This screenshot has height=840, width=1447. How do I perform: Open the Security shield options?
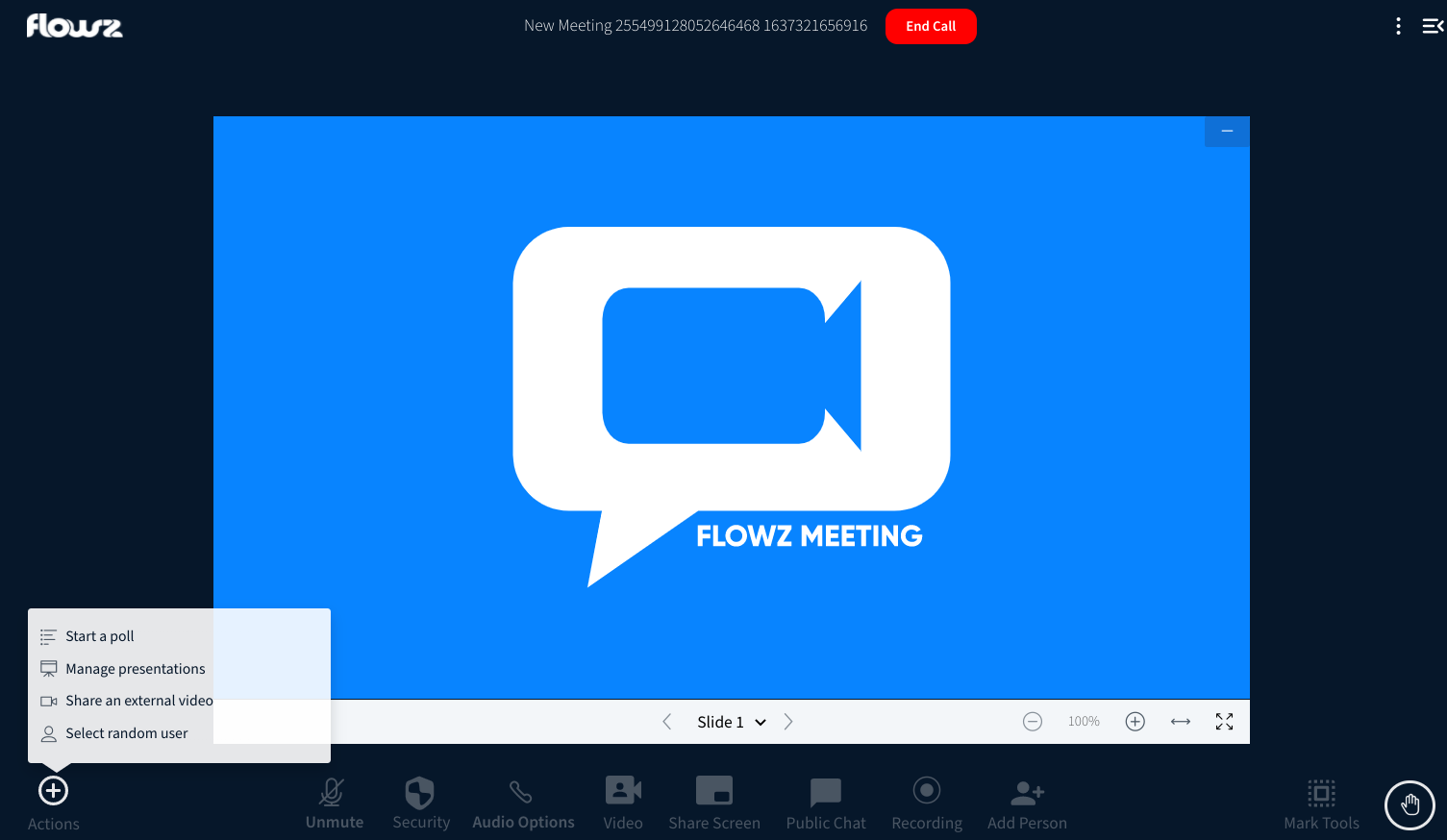point(420,792)
